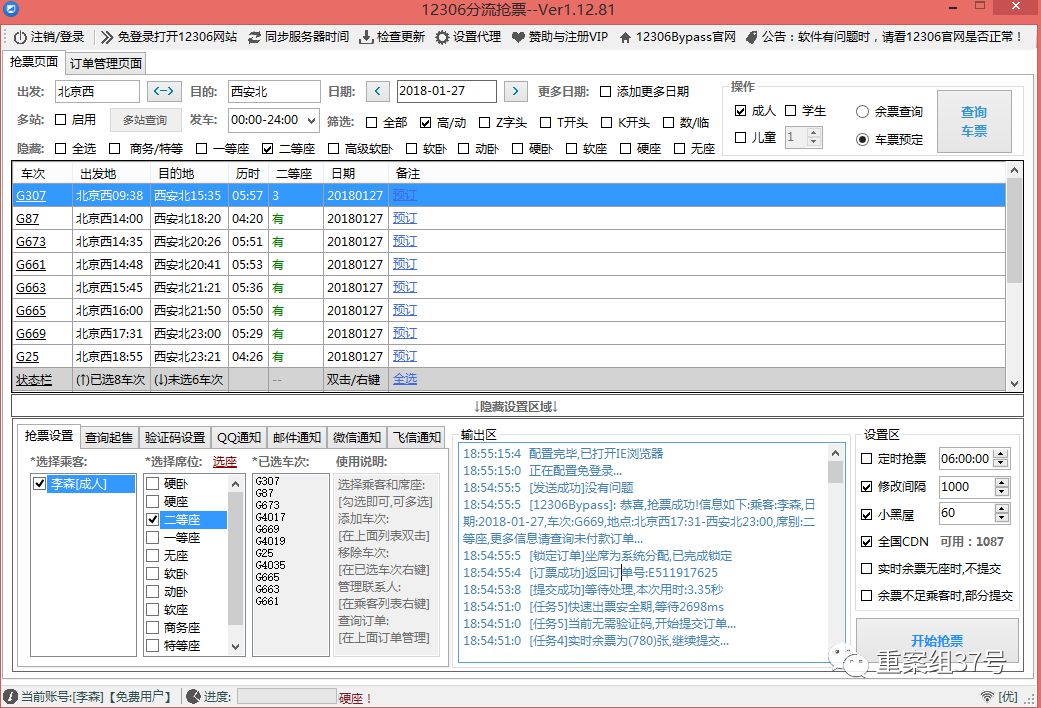The image size is (1041, 708).
Task: Uncheck the 成人 passenger checkbox
Action: (740, 111)
